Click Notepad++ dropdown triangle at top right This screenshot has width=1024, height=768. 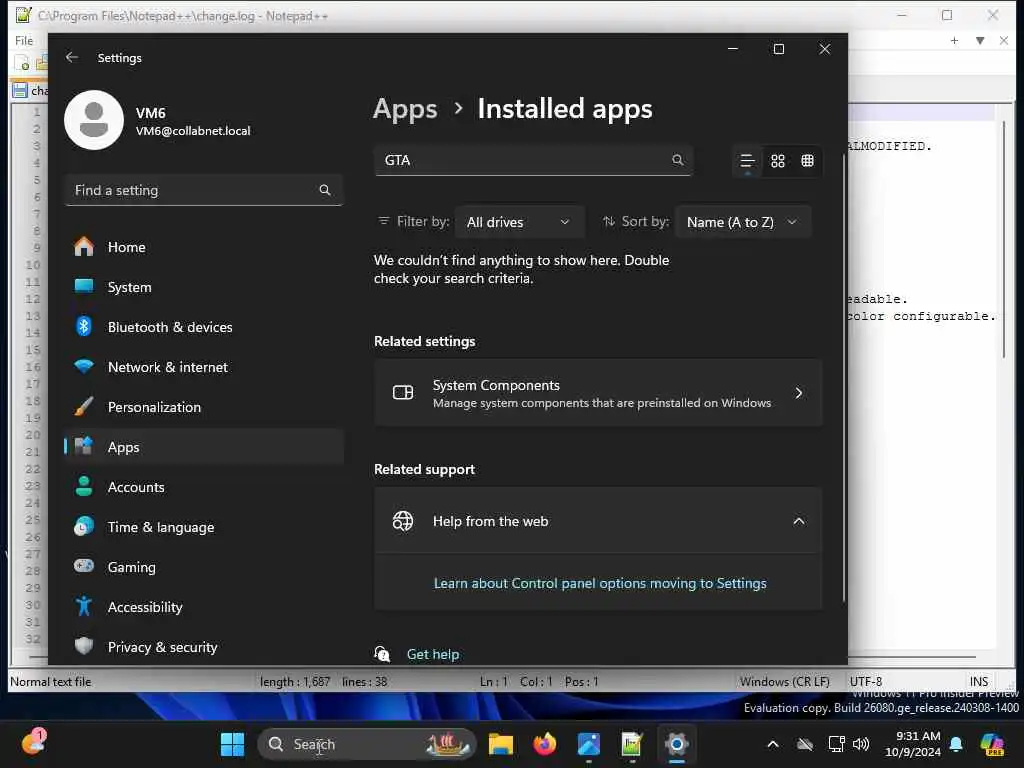(980, 40)
